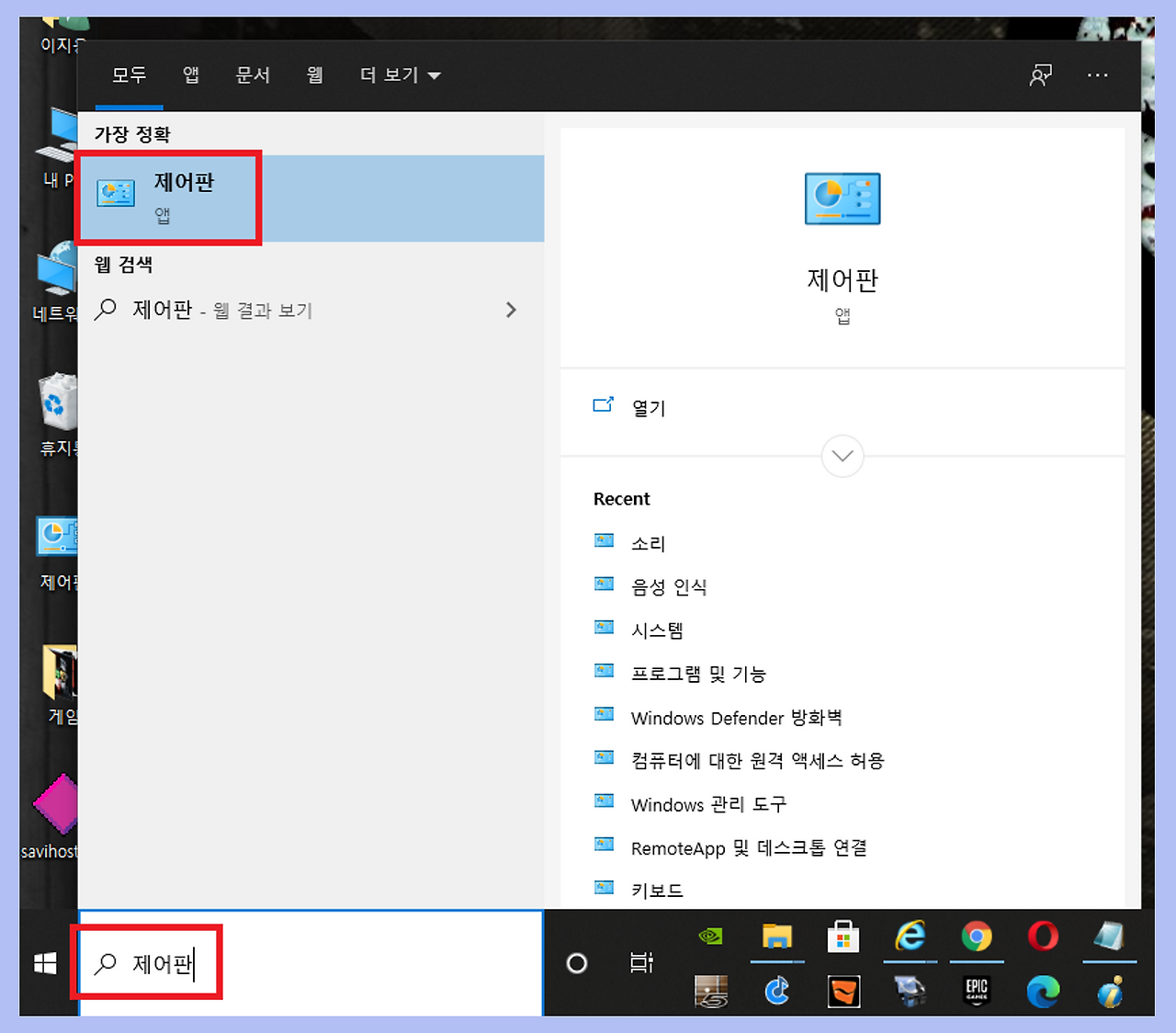This screenshot has height=1033, width=1176.
Task: Select 프로그램 및 기능 in the Recent list
Action: (698, 674)
